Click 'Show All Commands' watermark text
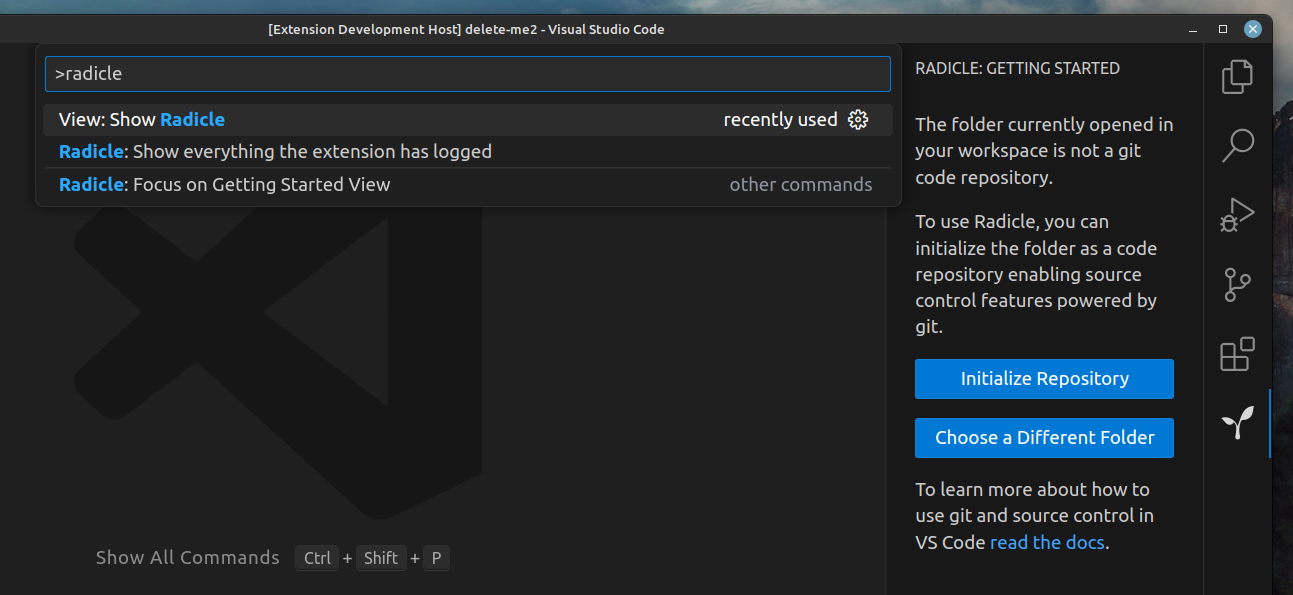Viewport: 1293px width, 595px height. coord(187,557)
